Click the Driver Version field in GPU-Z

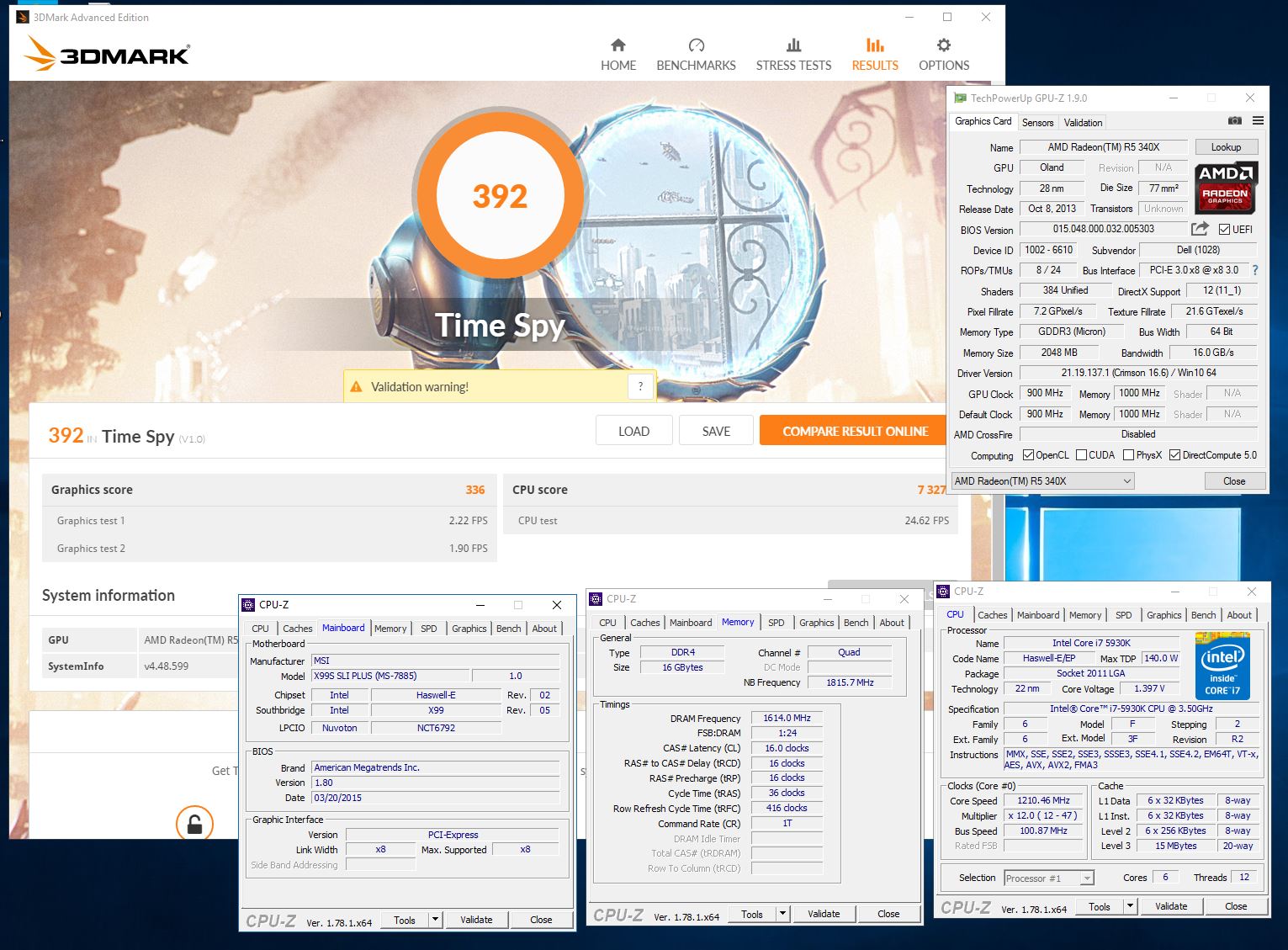(x=1138, y=373)
